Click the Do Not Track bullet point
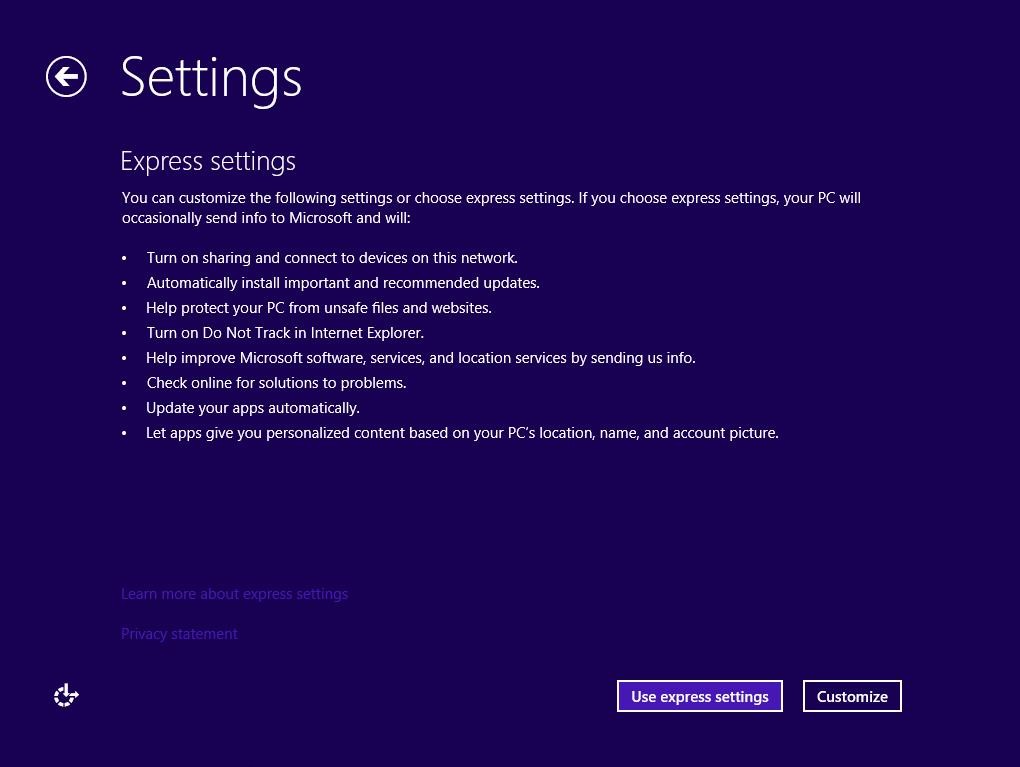Screen dimensions: 1020x767 (x=285, y=332)
